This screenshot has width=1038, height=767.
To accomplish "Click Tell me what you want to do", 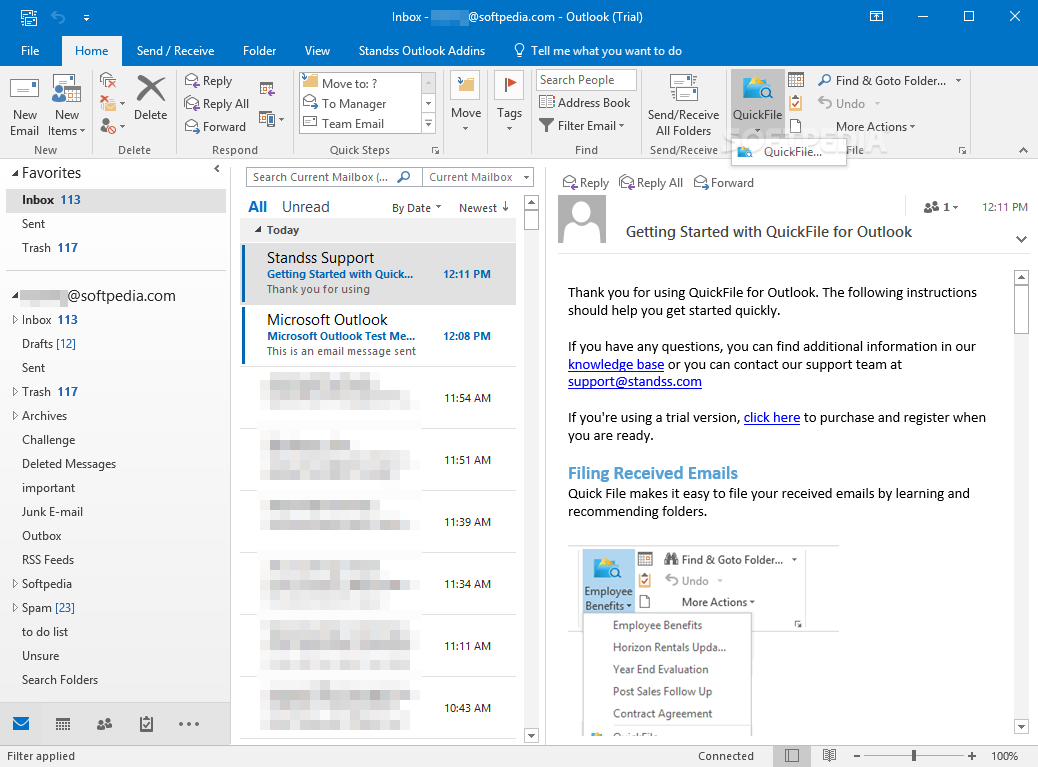I will tap(598, 51).
